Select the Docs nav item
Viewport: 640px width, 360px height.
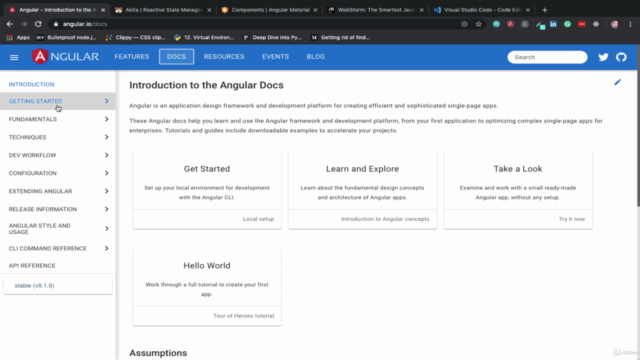pos(176,57)
